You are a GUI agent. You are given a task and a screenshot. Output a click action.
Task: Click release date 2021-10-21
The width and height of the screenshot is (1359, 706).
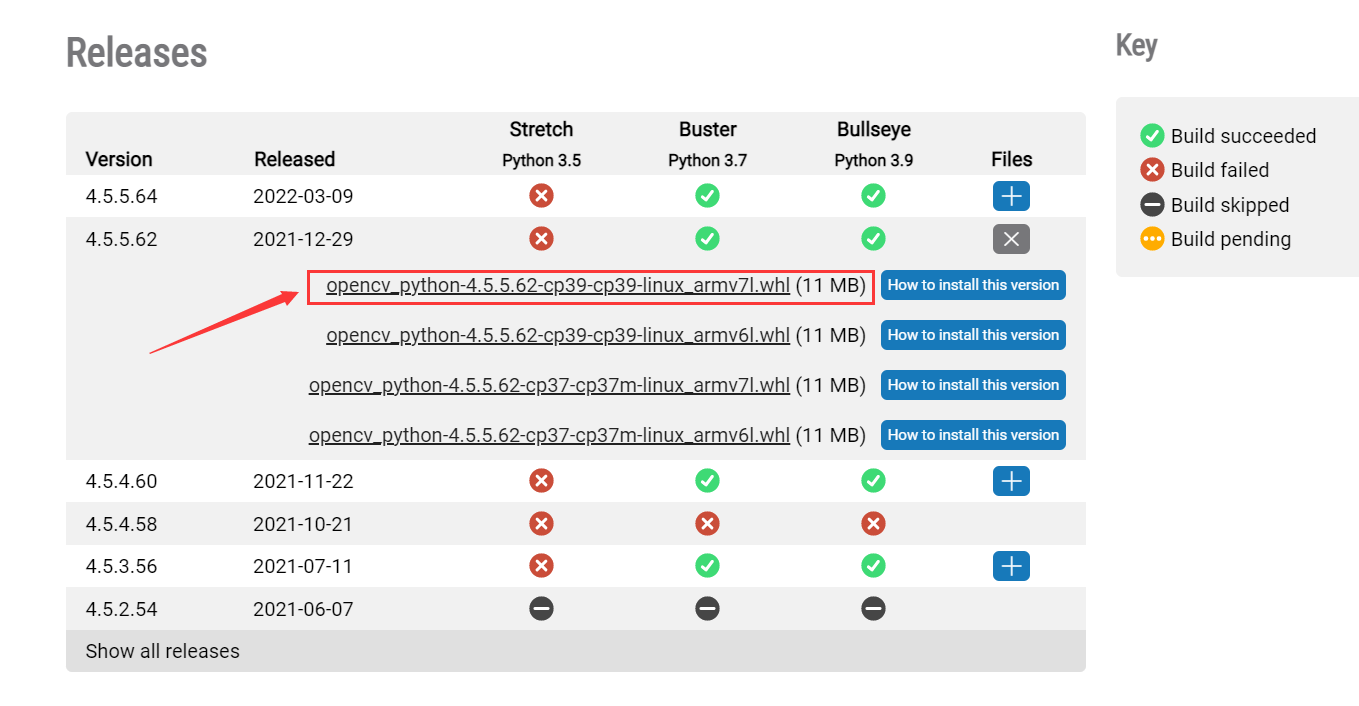click(x=303, y=524)
